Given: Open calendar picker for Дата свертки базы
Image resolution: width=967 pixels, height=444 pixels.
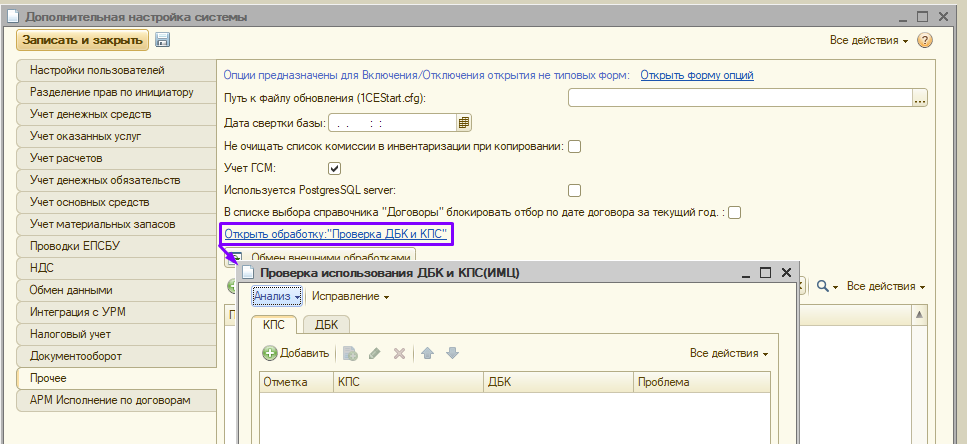Looking at the screenshot, I should click(x=464, y=123).
